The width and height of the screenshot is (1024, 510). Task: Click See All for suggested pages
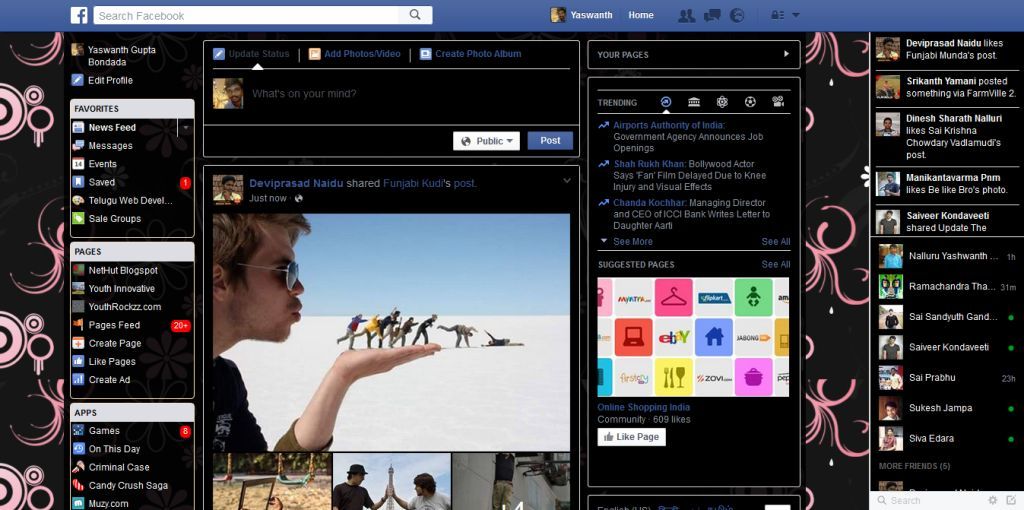pyautogui.click(x=776, y=264)
